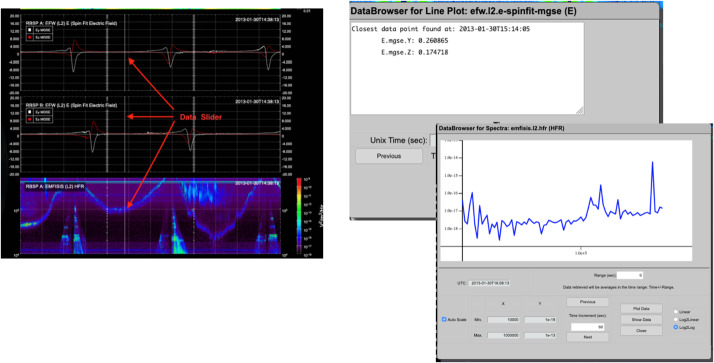Click the EMFISIS spectrogram color scale bar

299,215
